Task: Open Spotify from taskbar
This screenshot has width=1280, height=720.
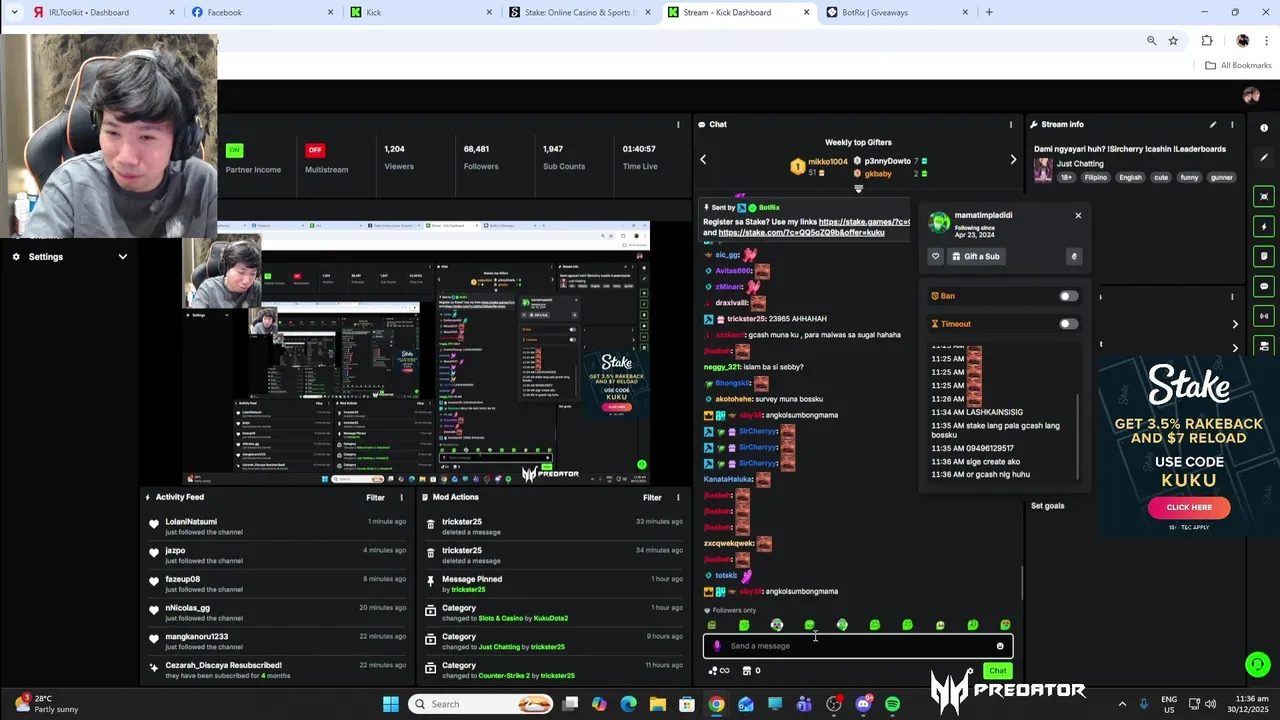Action: tap(892, 704)
